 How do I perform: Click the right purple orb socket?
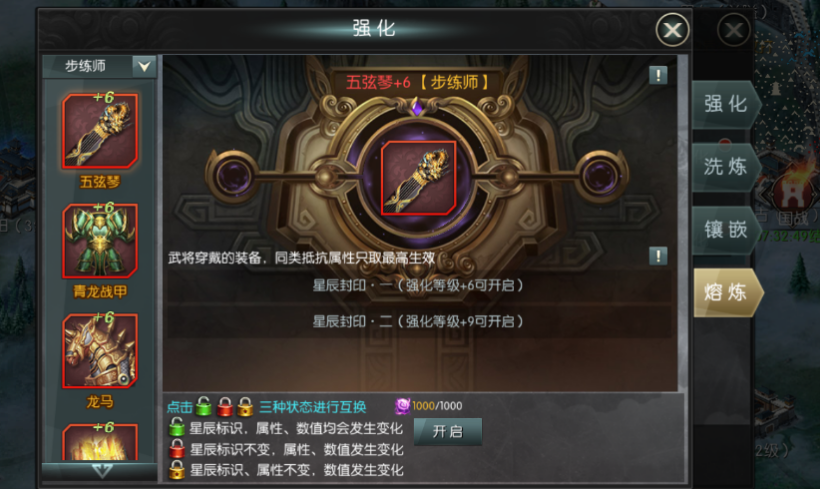(x=601, y=176)
